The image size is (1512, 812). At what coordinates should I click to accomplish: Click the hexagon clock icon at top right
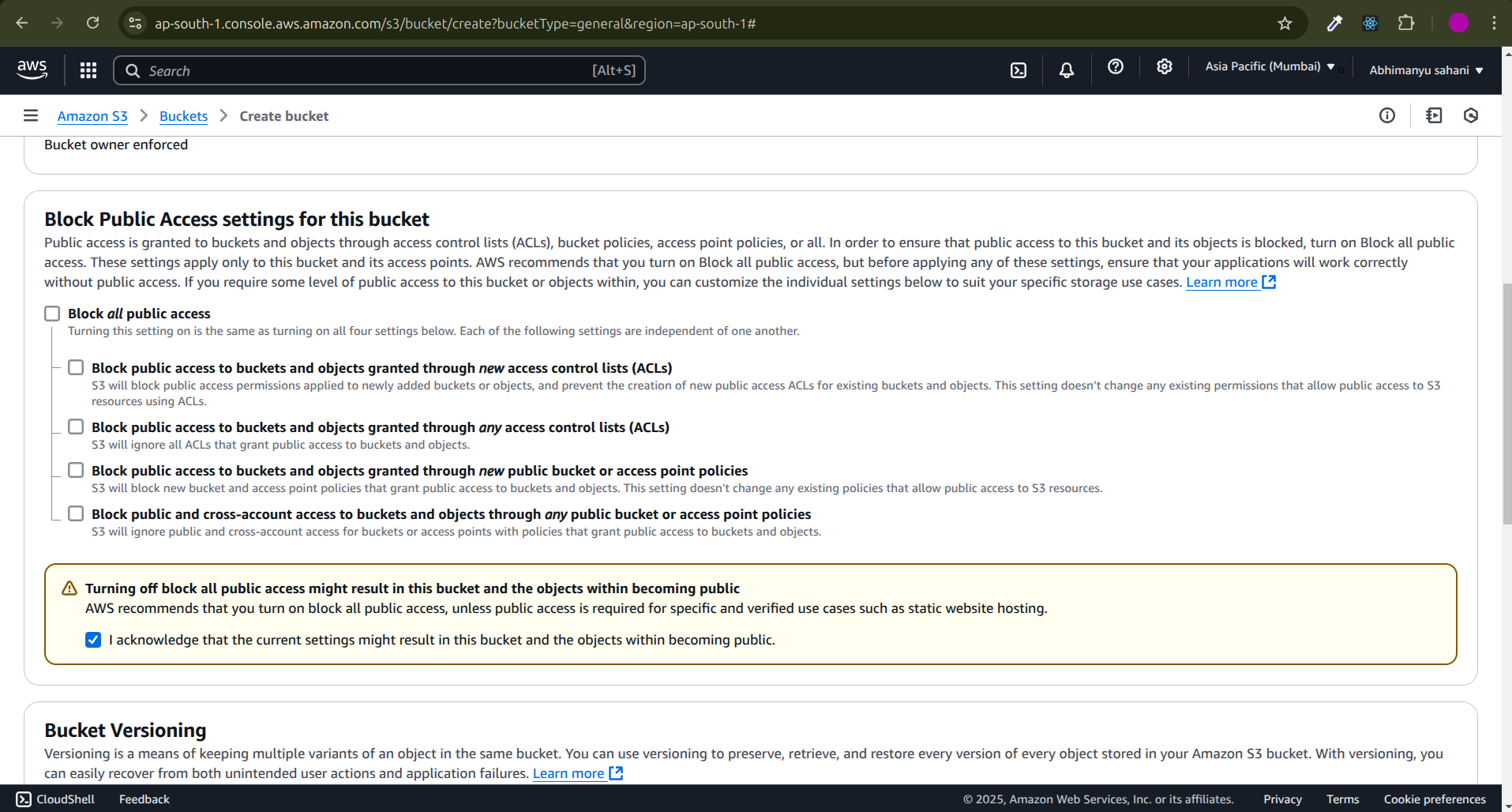tap(1471, 115)
